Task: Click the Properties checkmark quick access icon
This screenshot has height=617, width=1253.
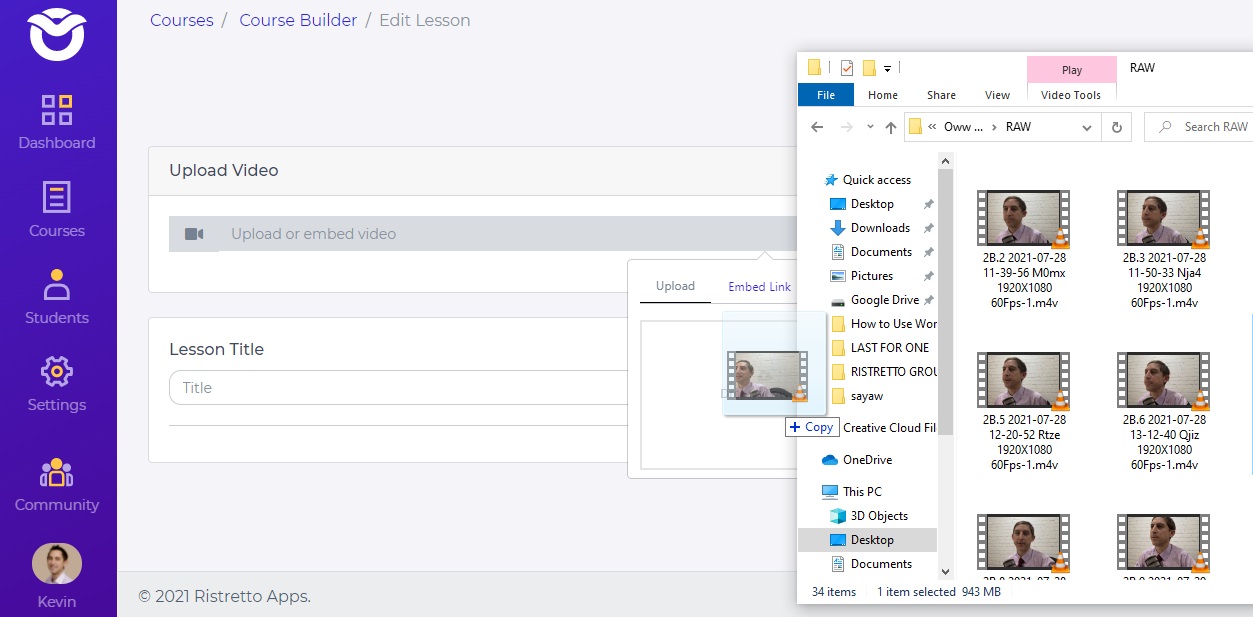Action: click(x=846, y=68)
